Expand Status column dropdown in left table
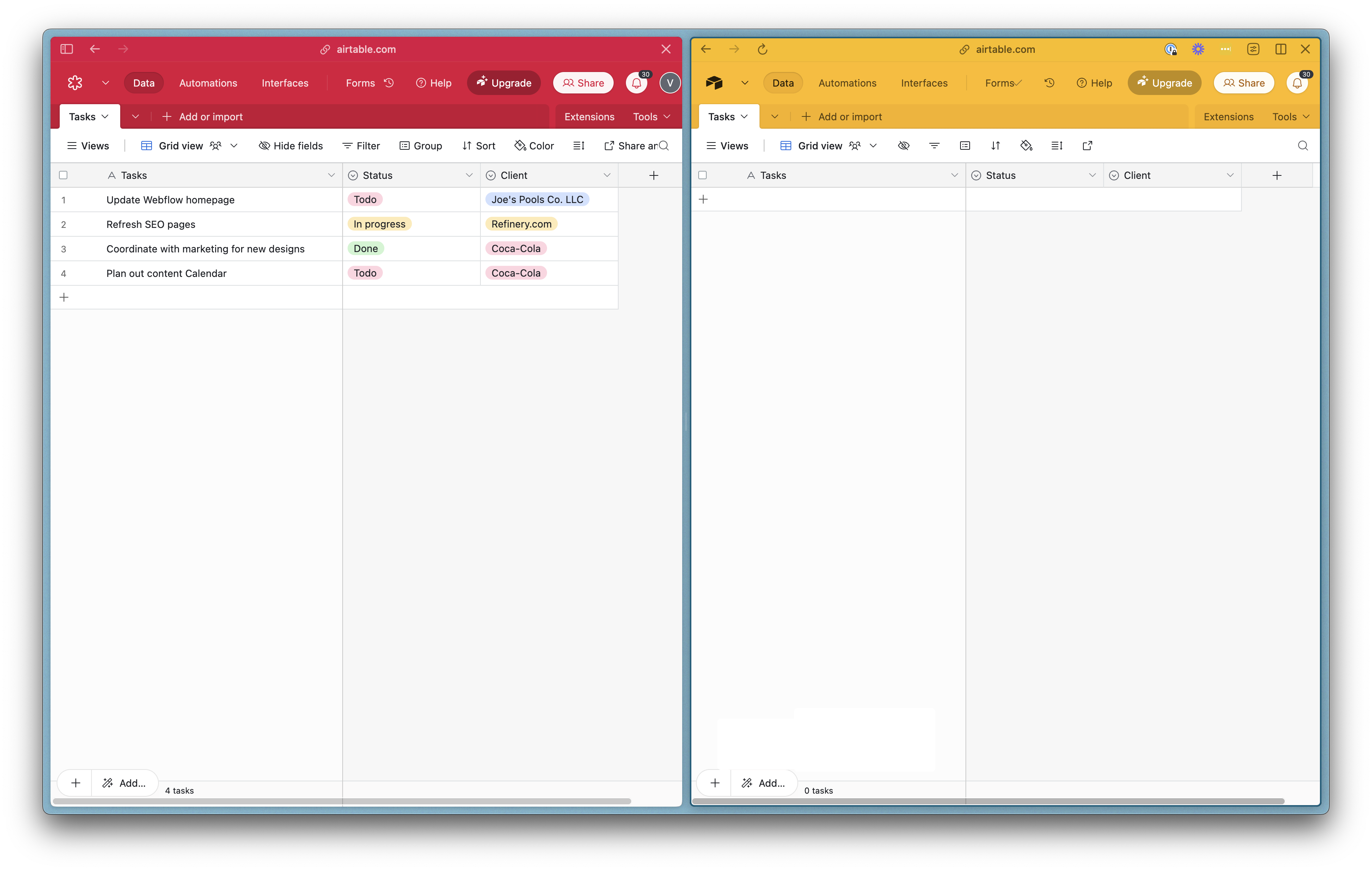Viewport: 1372px width, 871px height. (x=469, y=175)
